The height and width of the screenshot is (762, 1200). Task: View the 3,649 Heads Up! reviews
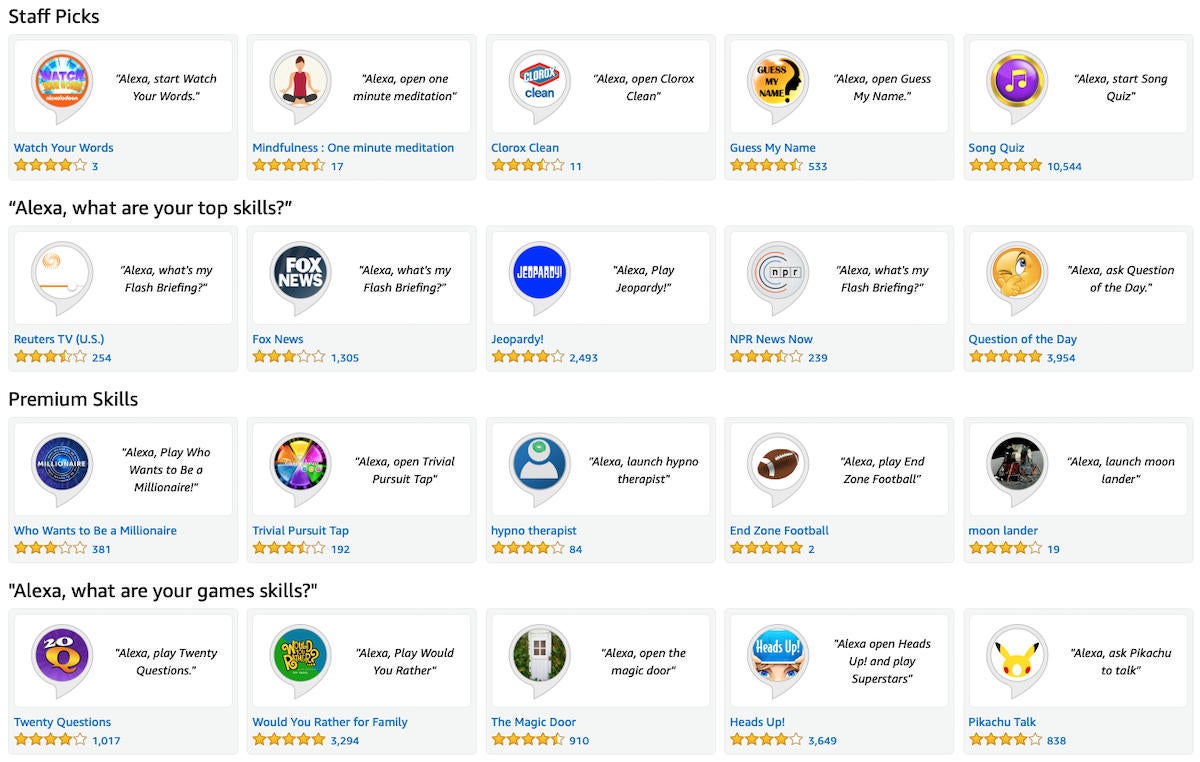pos(823,741)
